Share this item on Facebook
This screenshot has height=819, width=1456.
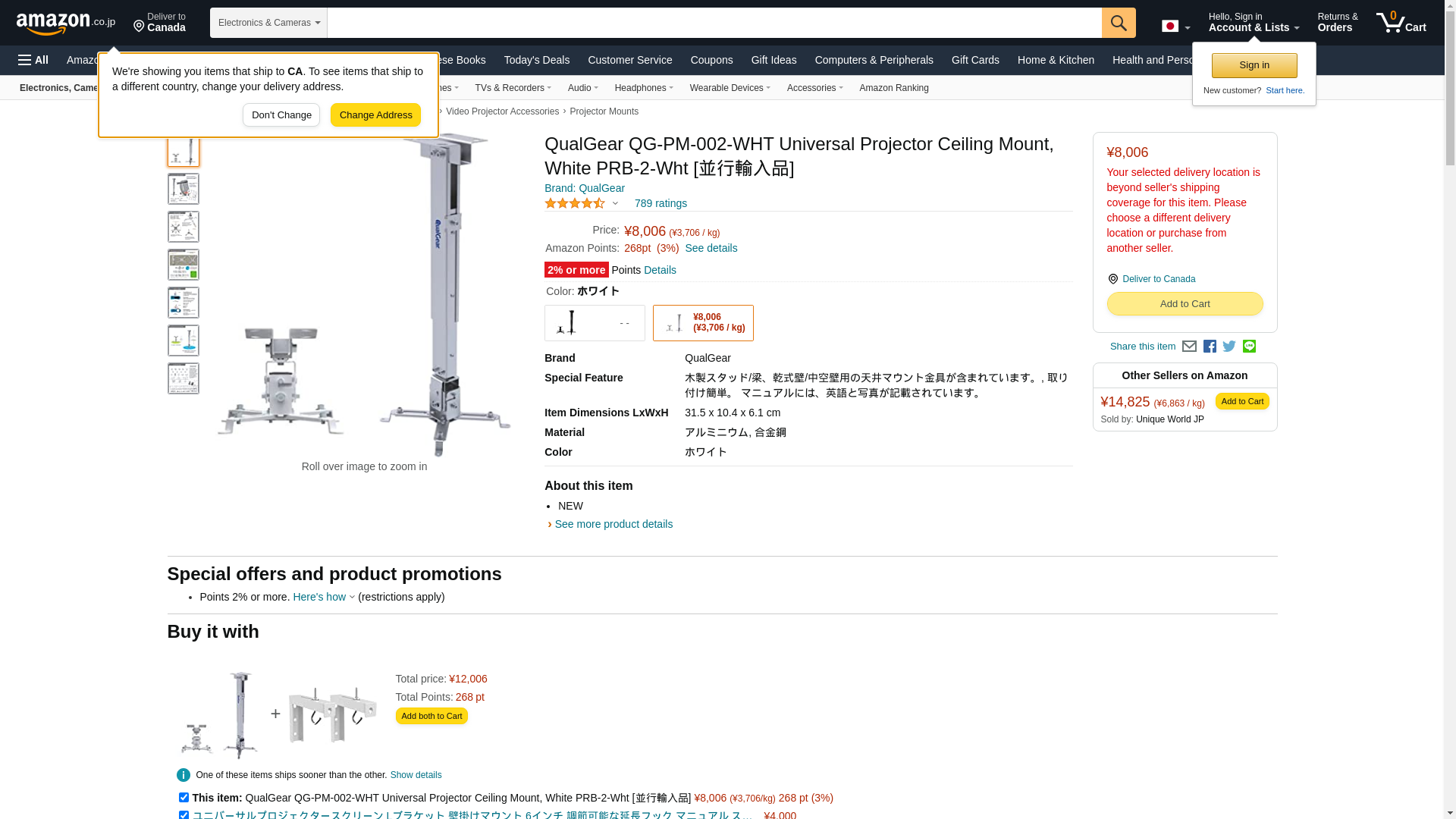coord(1210,347)
